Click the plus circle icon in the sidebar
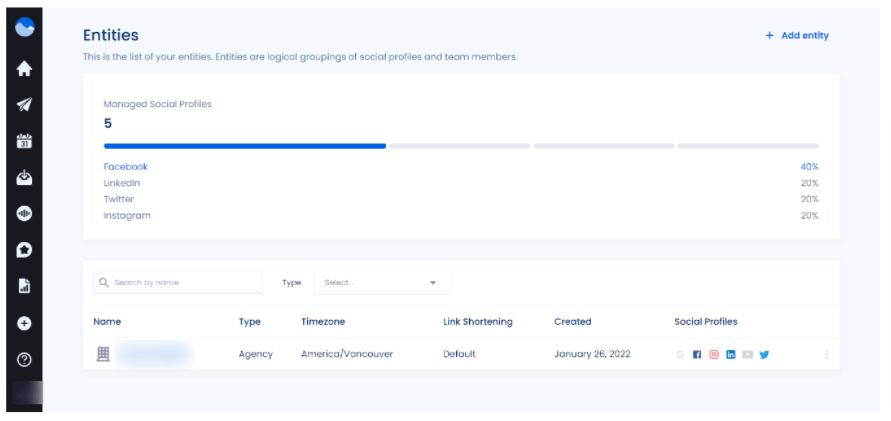Image resolution: width=891 pixels, height=421 pixels. point(25,323)
